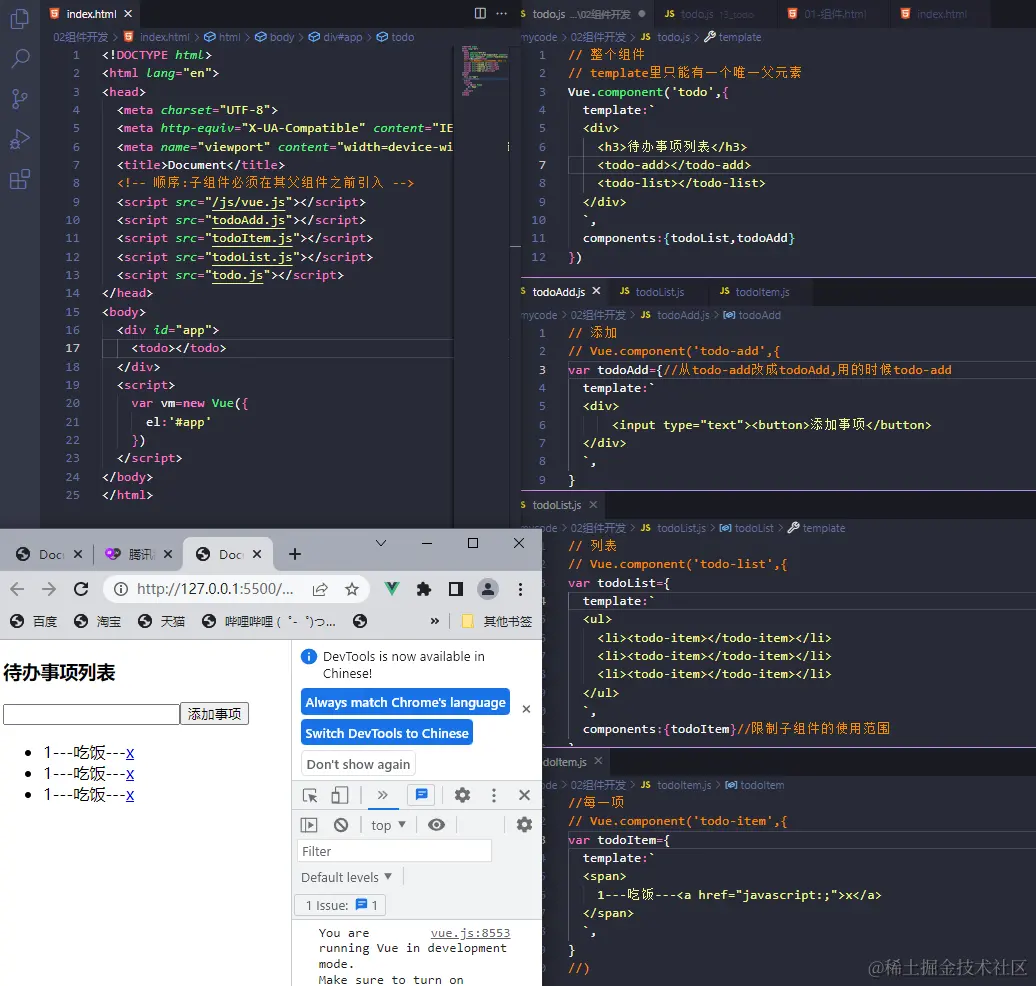Open editor More Actions ellipsis menu
The width and height of the screenshot is (1036, 986).
click(x=501, y=13)
